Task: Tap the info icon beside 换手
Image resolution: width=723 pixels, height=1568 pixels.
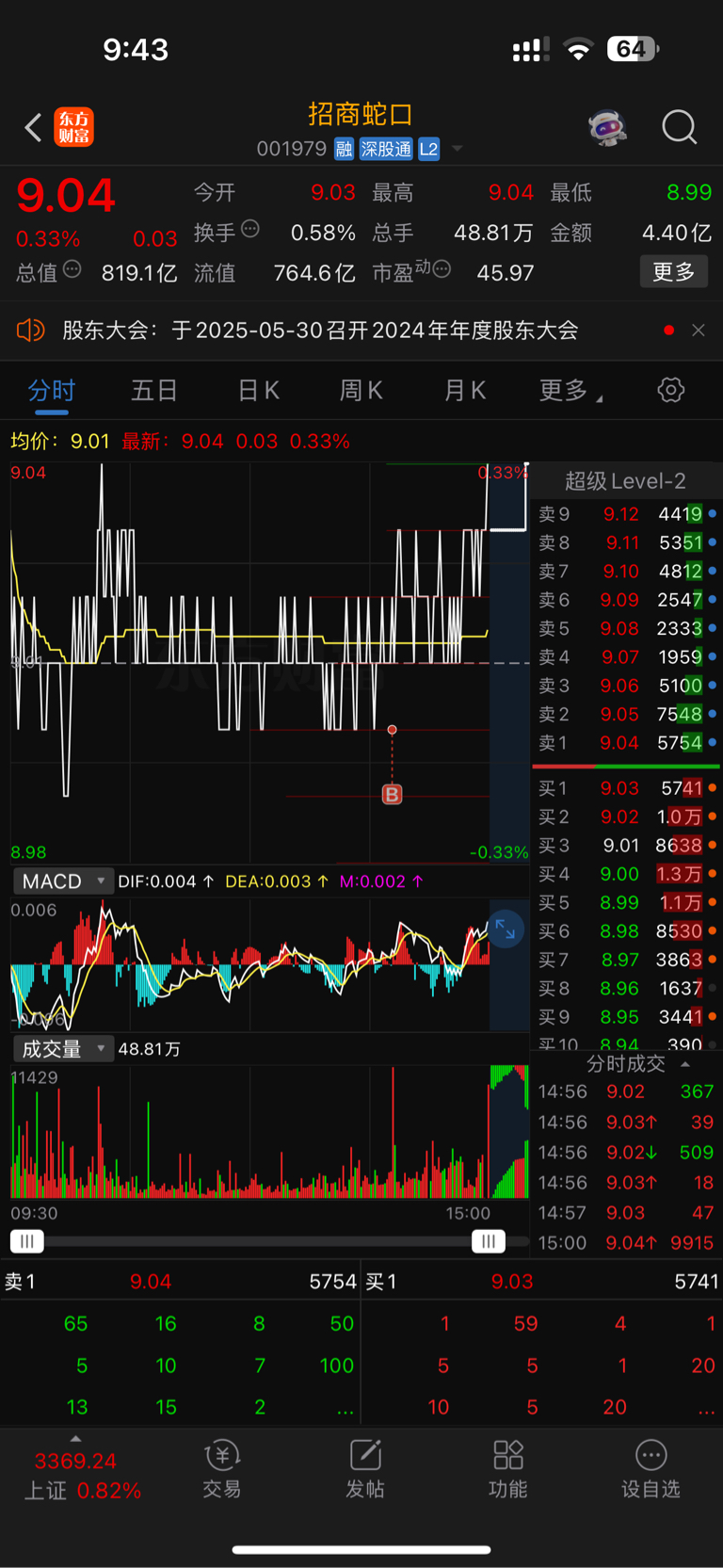Action: click(x=250, y=229)
